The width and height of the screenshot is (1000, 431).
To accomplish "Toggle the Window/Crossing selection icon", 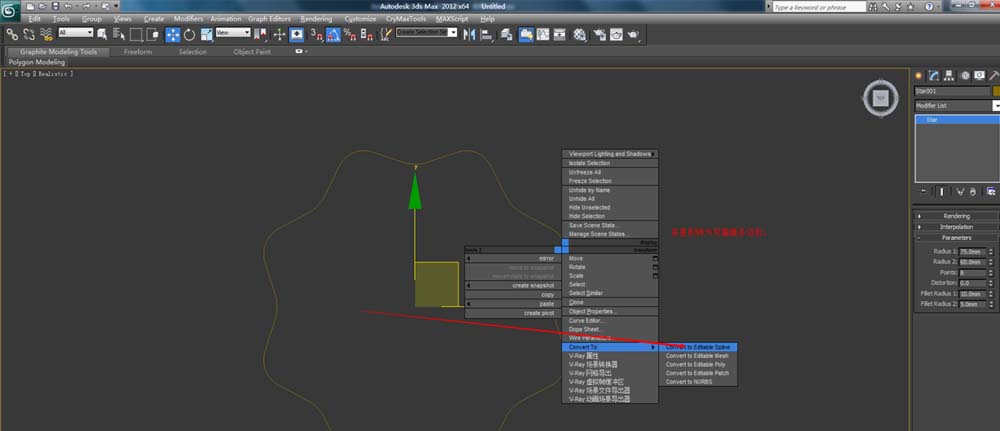I will pos(152,34).
